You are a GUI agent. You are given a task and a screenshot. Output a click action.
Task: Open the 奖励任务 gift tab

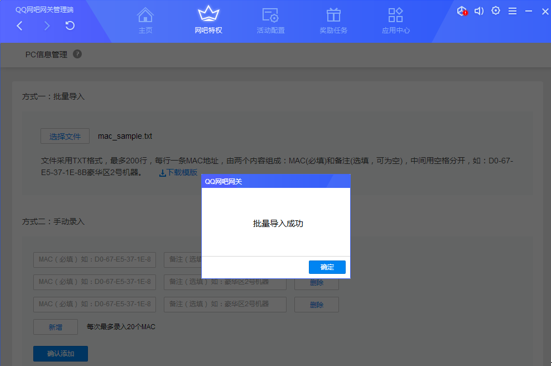tap(333, 20)
